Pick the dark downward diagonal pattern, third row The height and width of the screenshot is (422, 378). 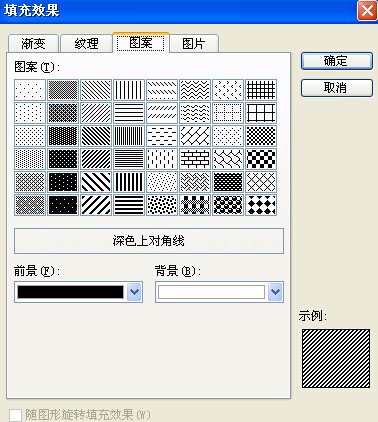coord(96,136)
